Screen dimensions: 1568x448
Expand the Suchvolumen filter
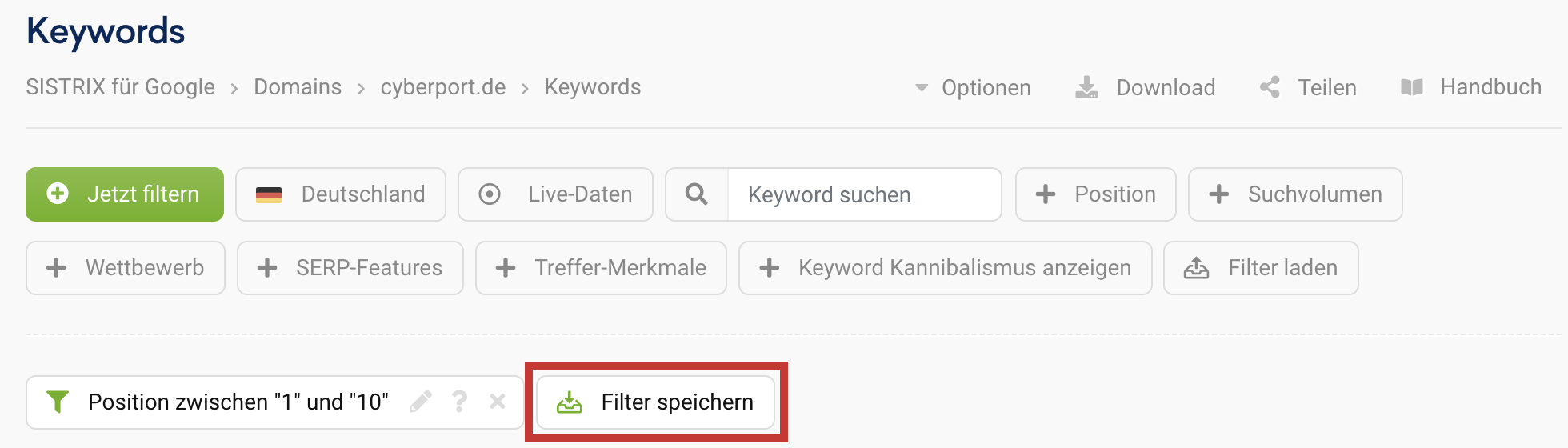click(x=1295, y=194)
